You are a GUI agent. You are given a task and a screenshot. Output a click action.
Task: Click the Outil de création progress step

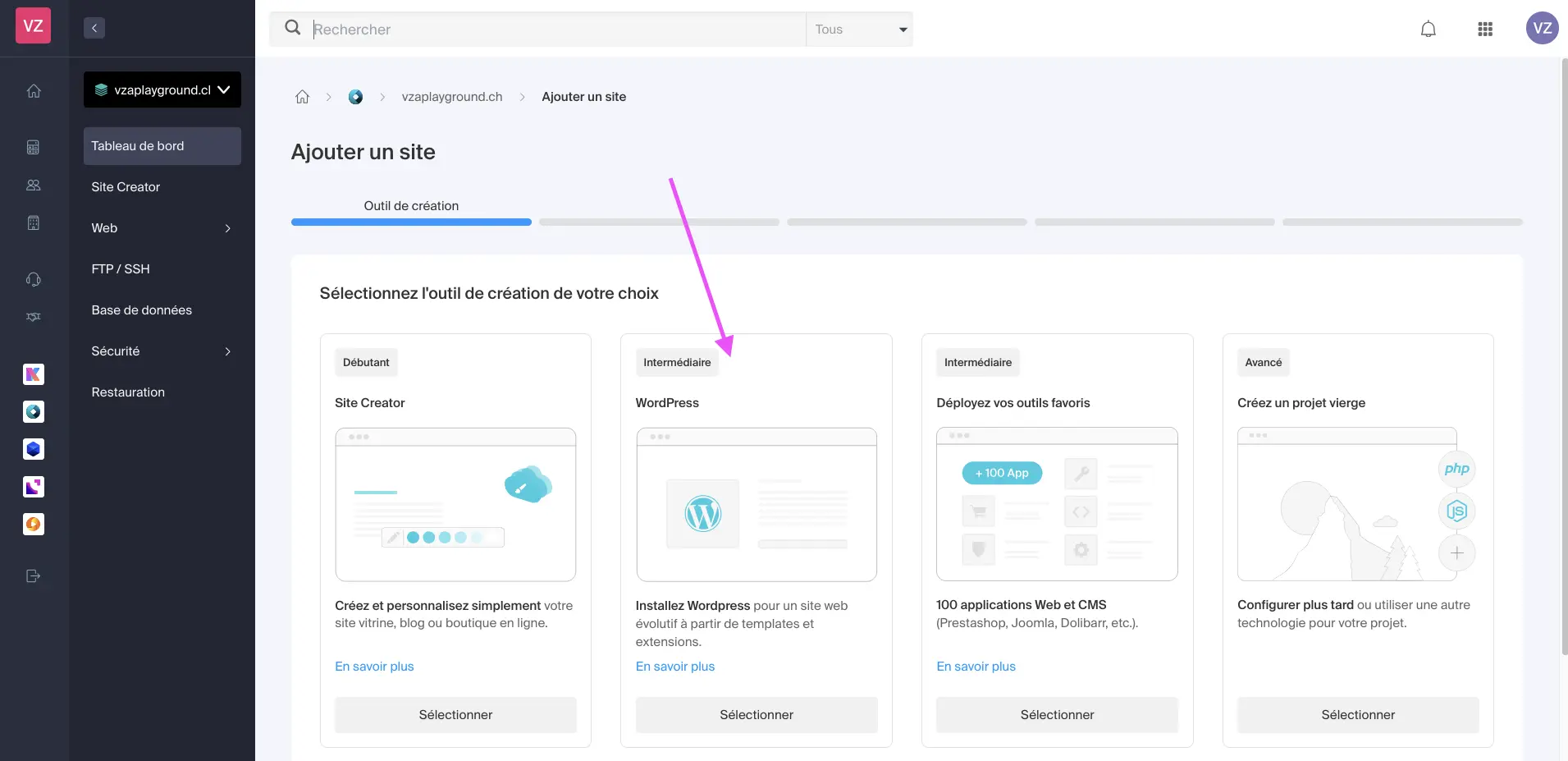point(411,207)
